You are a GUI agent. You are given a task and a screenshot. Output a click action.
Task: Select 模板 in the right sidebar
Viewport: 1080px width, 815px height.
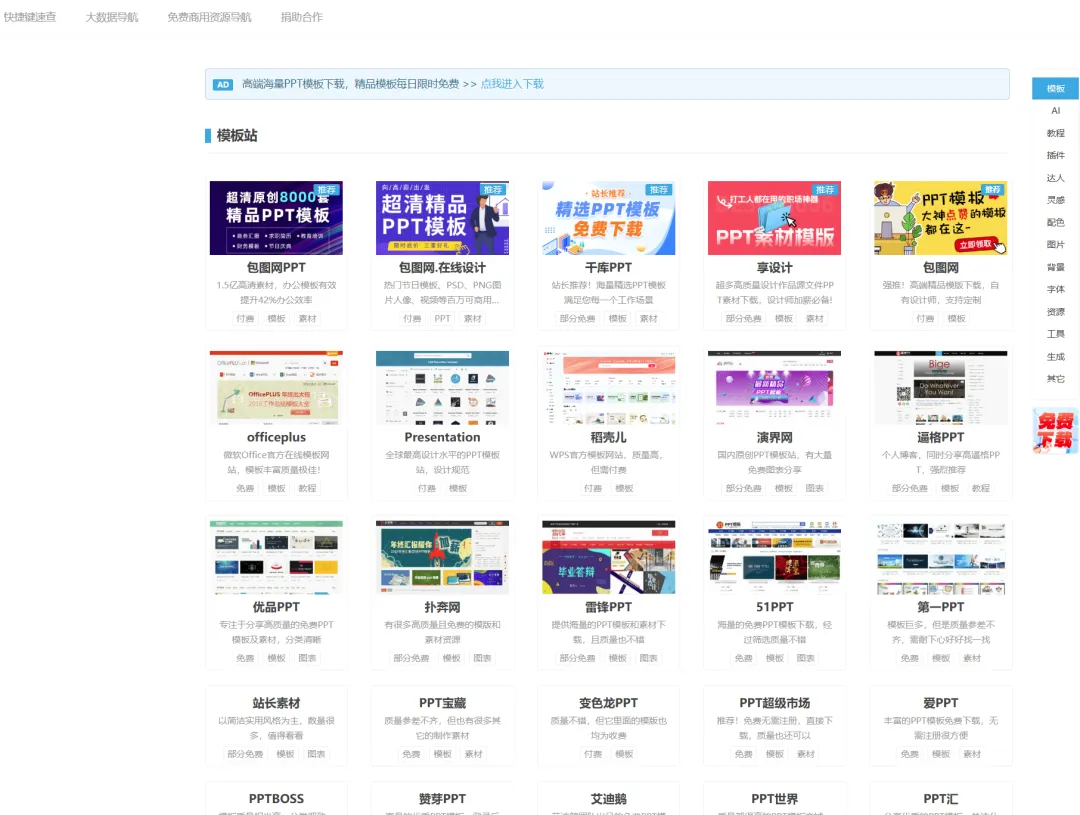1055,88
